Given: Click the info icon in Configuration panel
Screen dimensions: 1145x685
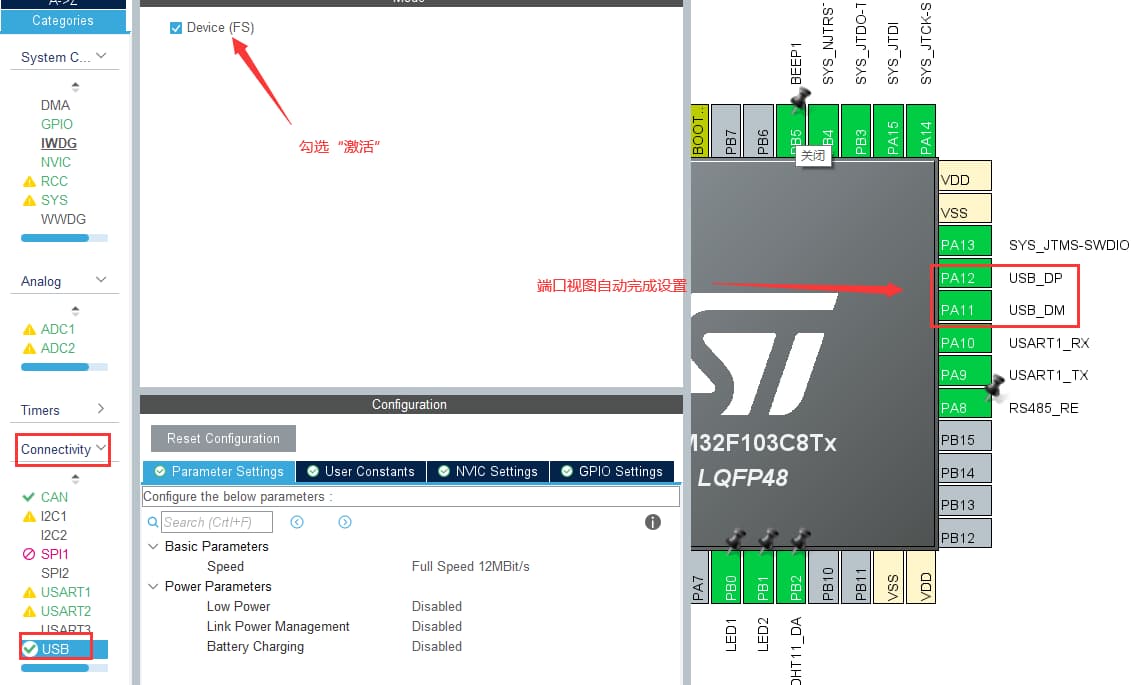Looking at the screenshot, I should [x=653, y=522].
